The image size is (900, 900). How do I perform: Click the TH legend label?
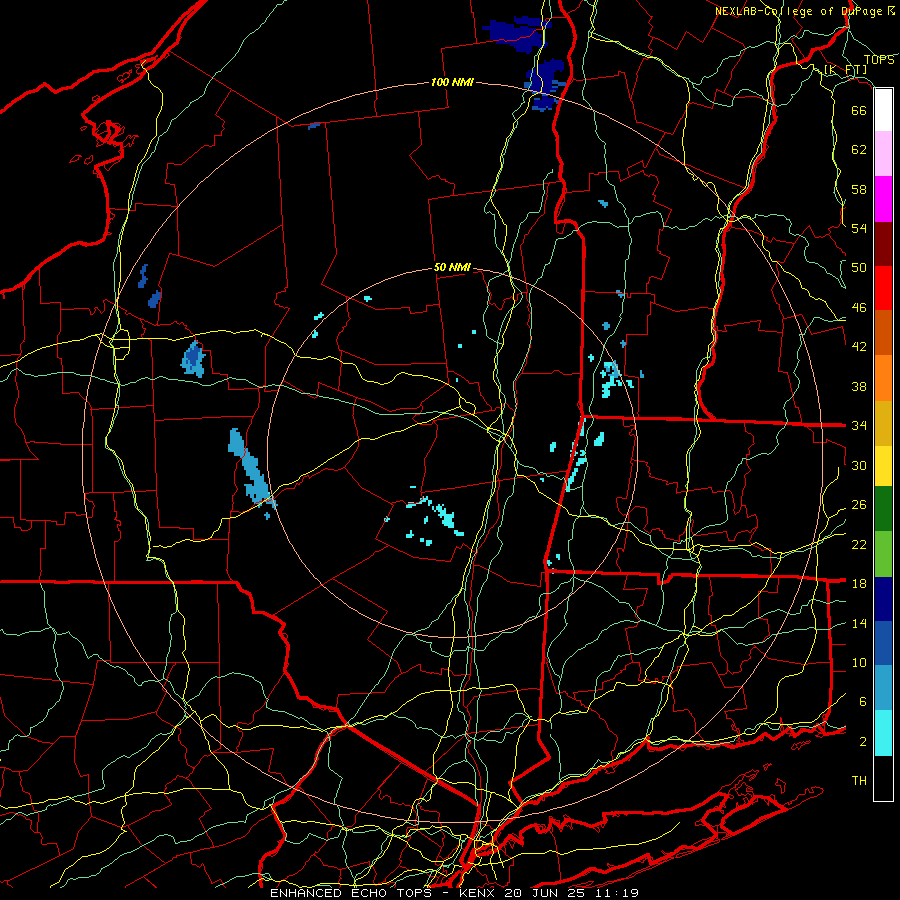click(859, 781)
